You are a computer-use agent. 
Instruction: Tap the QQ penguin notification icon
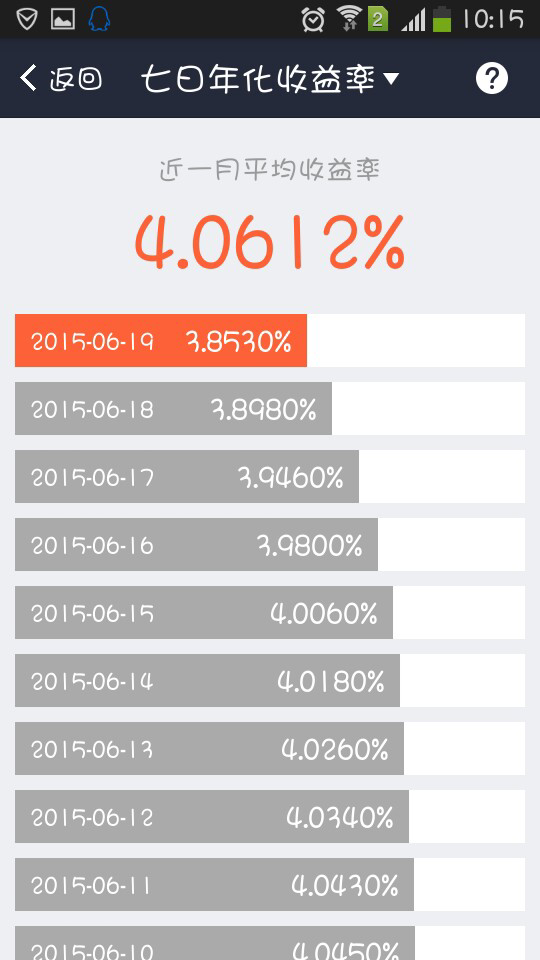pyautogui.click(x=99, y=19)
